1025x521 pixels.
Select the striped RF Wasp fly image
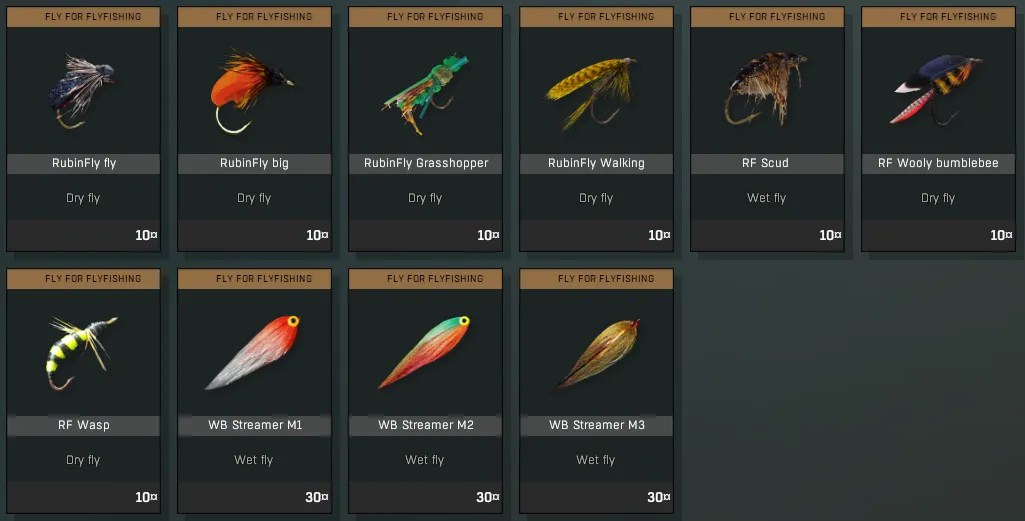pos(81,352)
